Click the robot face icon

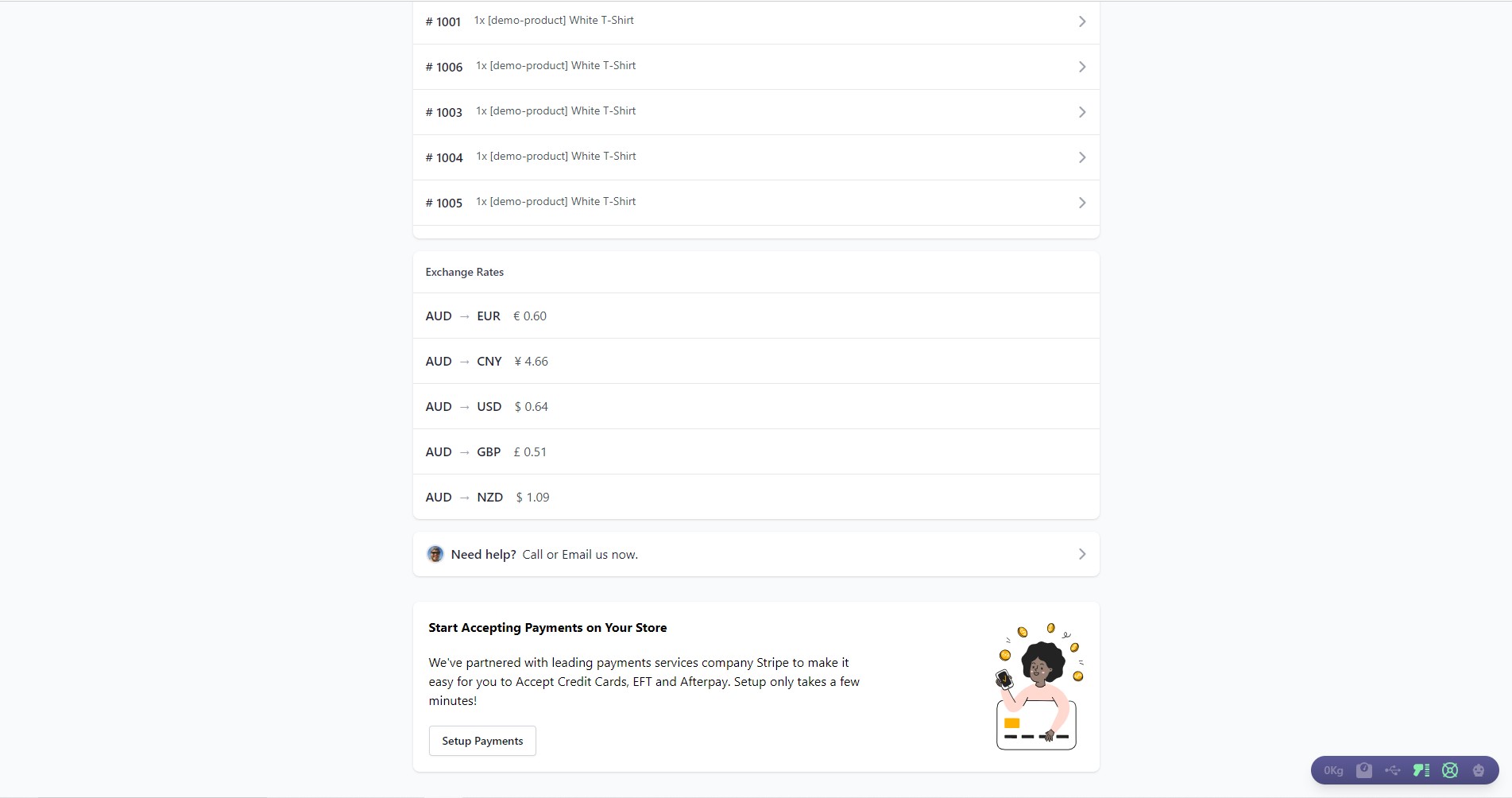[x=1479, y=770]
